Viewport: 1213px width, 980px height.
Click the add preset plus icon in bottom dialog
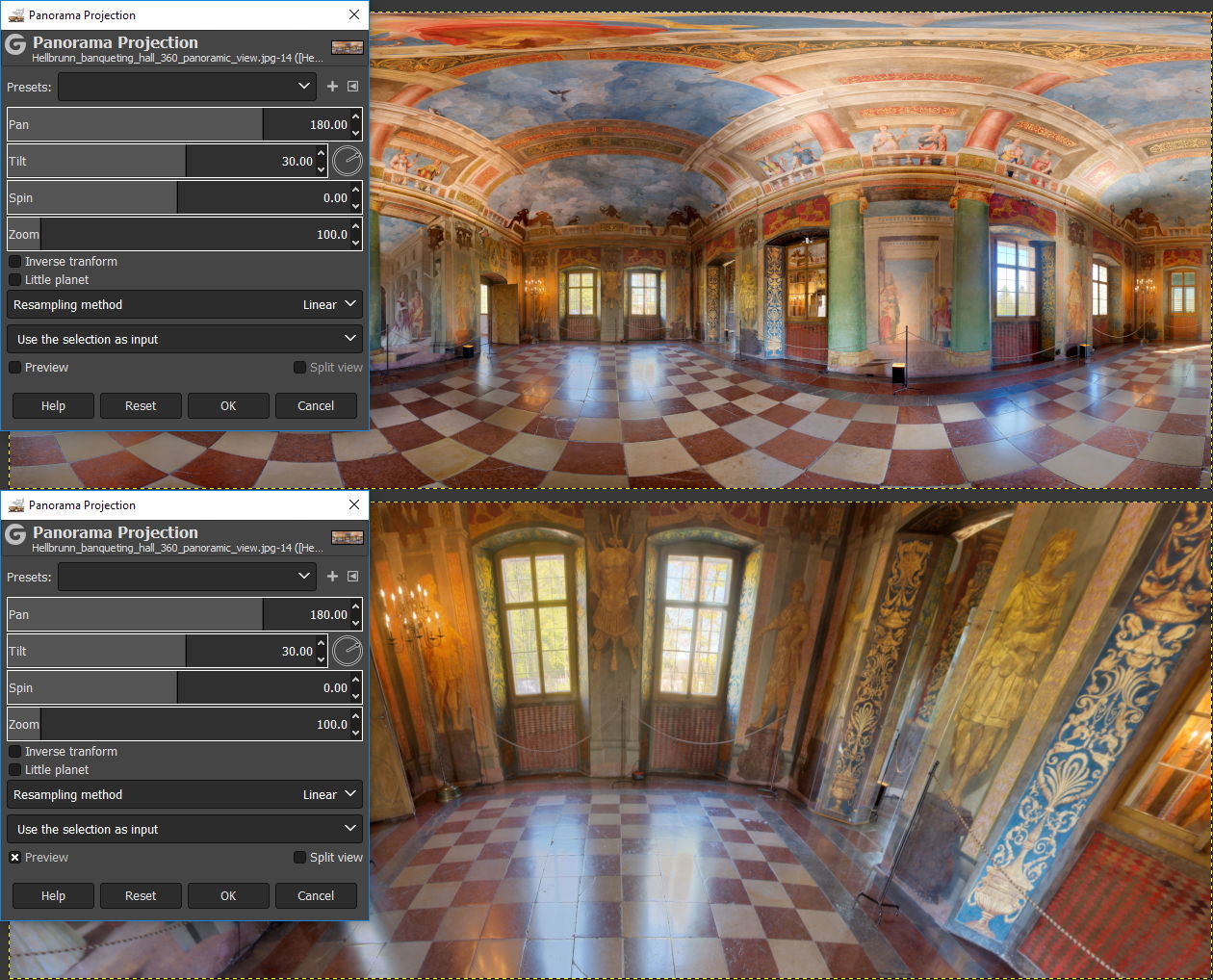[x=332, y=577]
